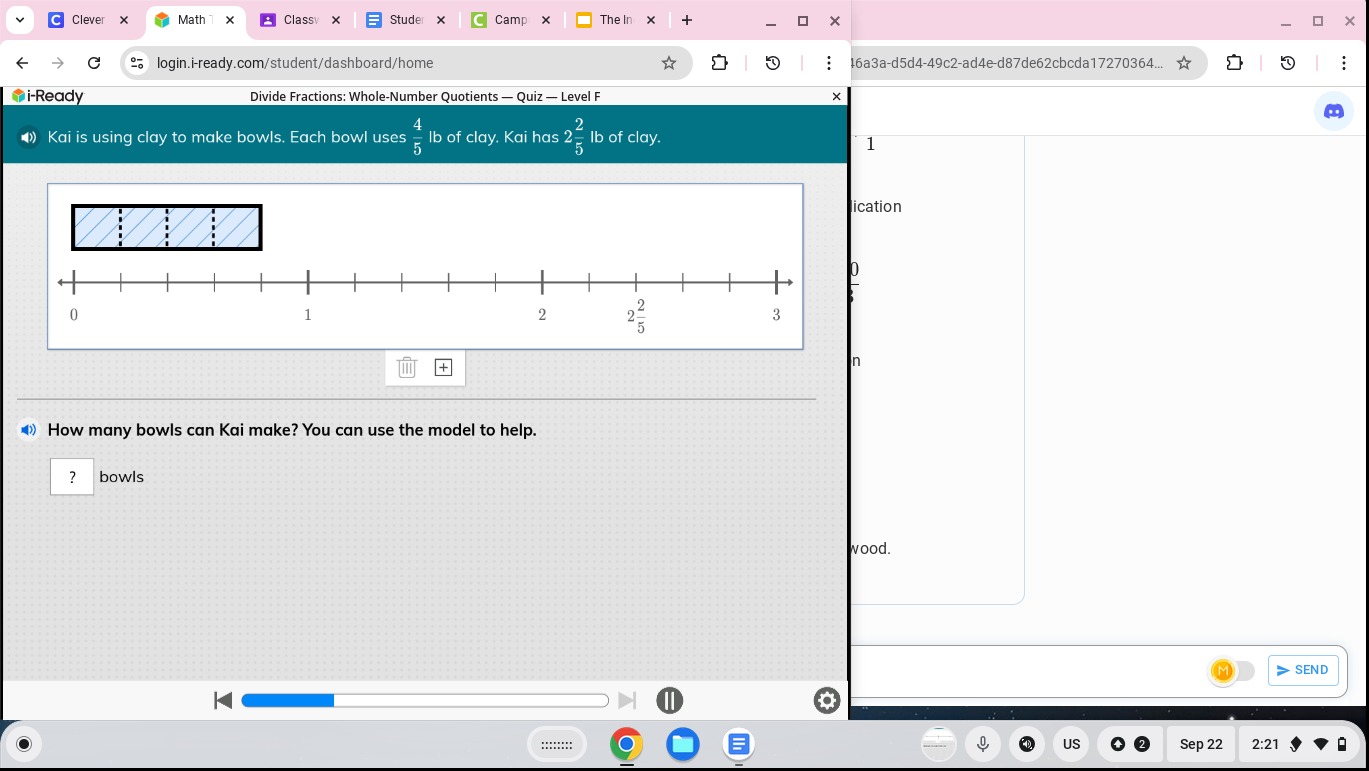
Task: Click the Discord icon in the background window
Action: point(1333,112)
